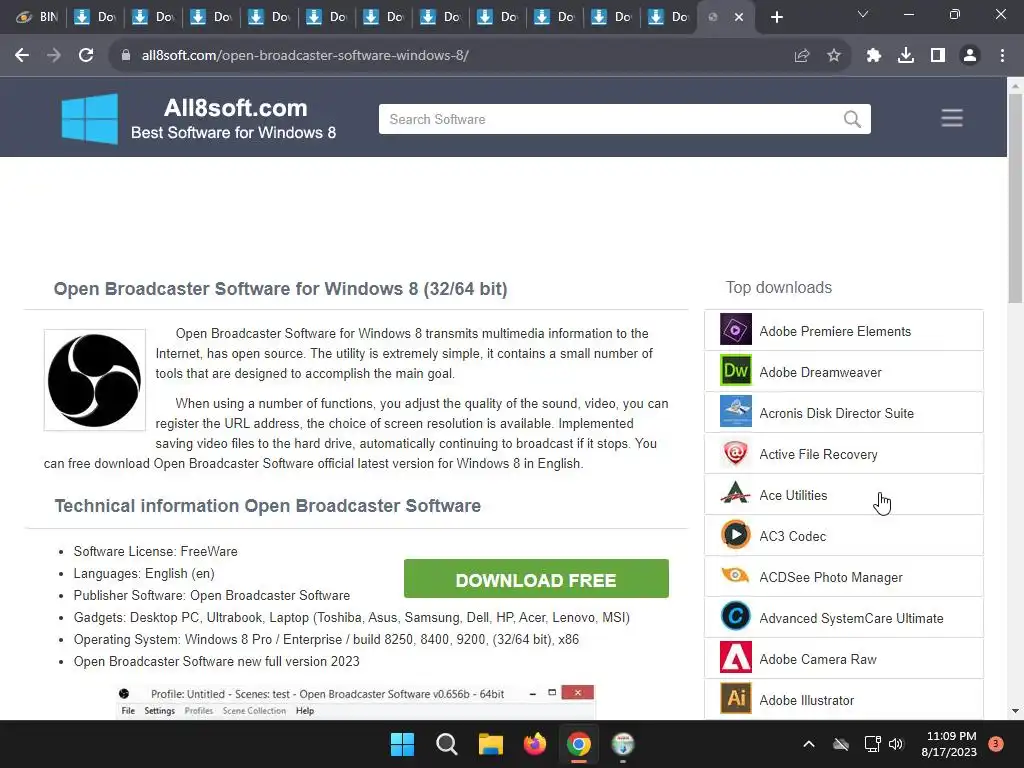Viewport: 1024px width, 768px height.
Task: Reload the current page
Action: [x=86, y=56]
